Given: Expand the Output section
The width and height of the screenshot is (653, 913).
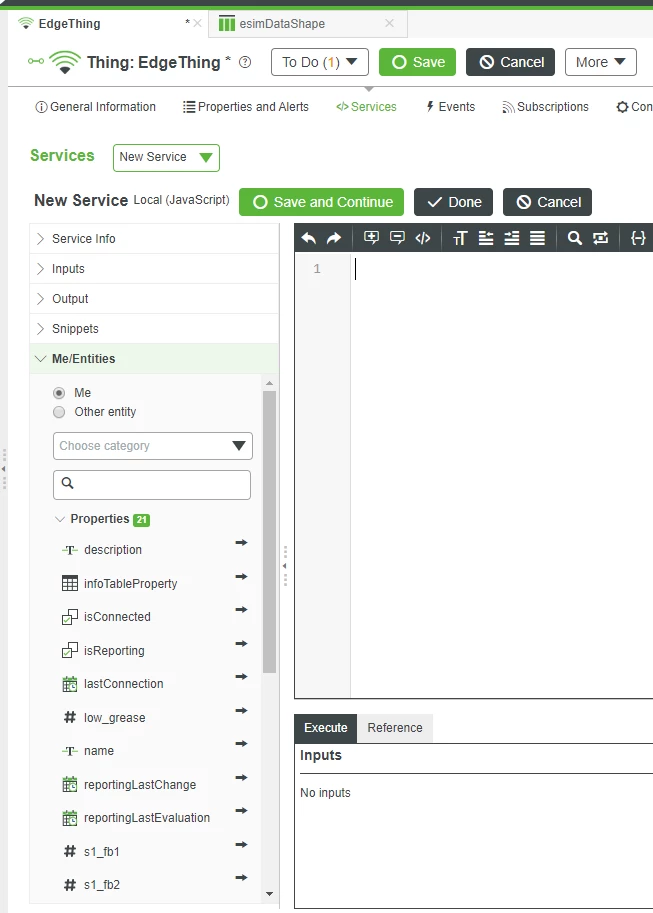Looking at the screenshot, I should coord(154,299).
